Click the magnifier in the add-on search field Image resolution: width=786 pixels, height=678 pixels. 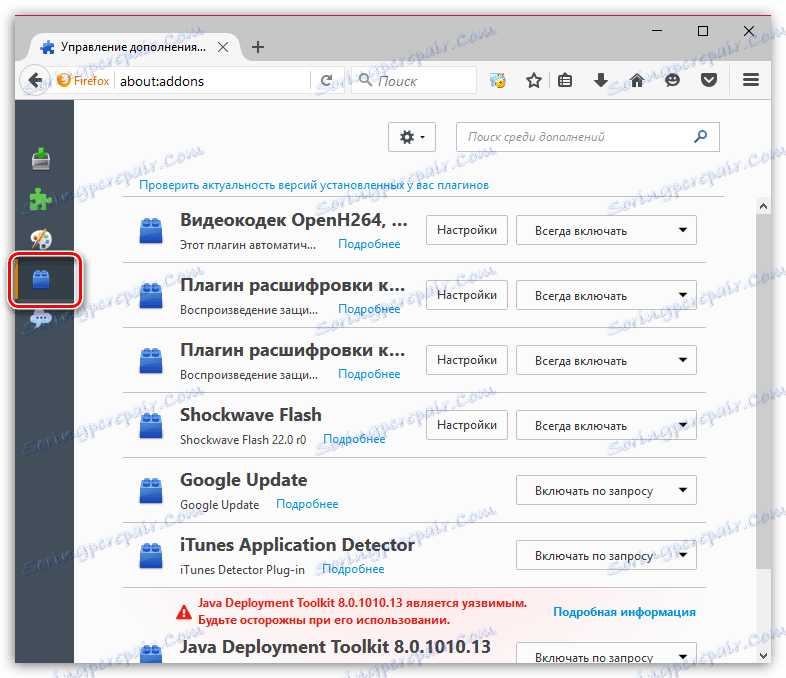700,136
